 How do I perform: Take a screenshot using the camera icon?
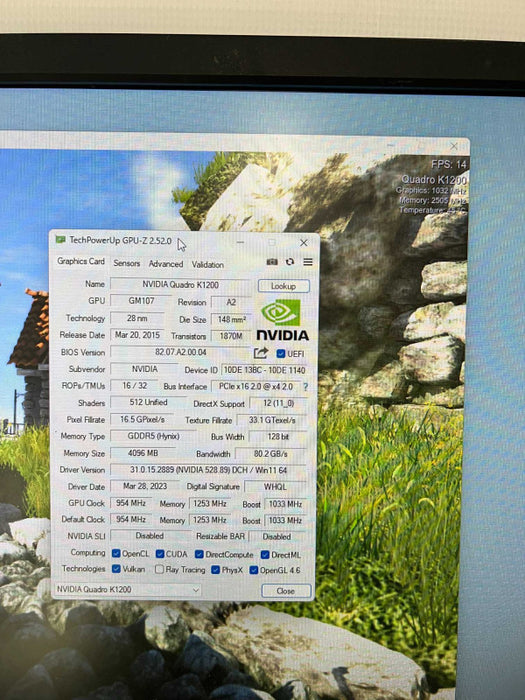272,262
